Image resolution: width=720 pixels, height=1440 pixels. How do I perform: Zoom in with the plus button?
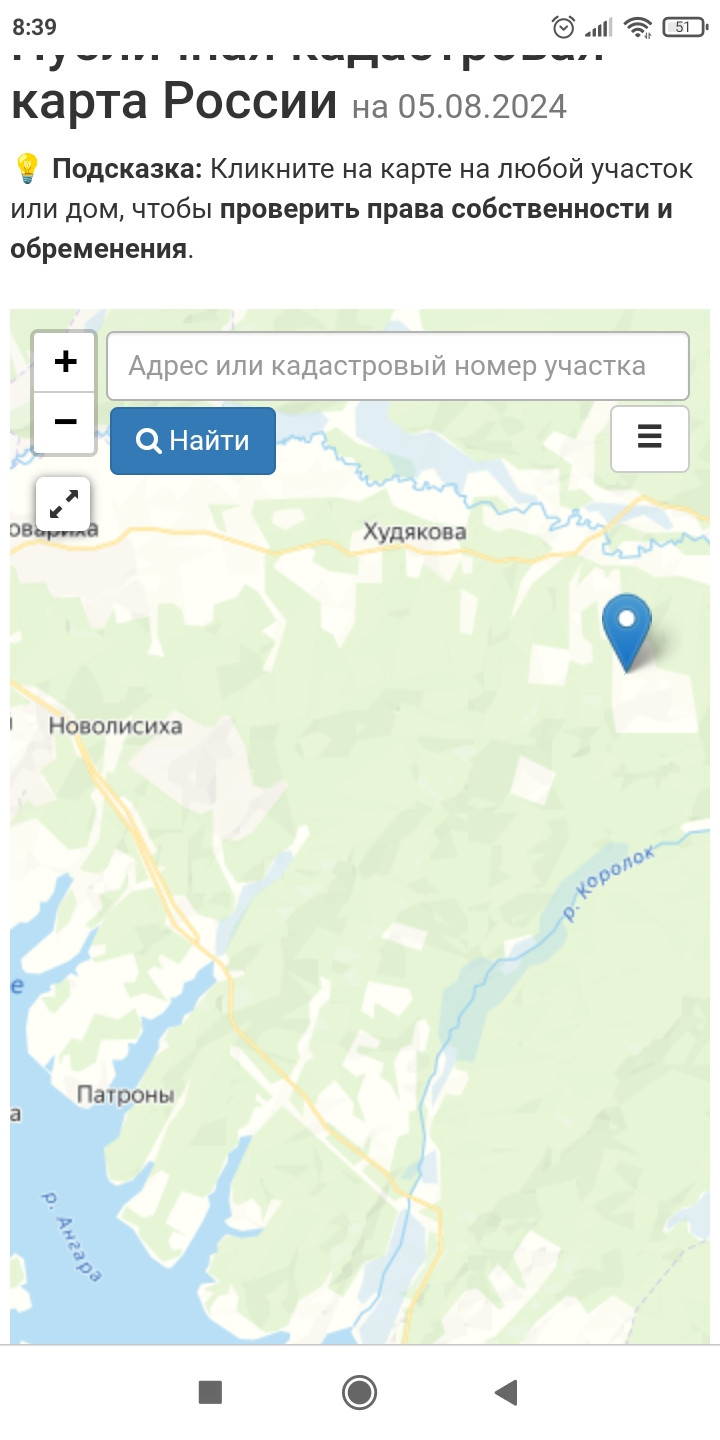(x=65, y=361)
